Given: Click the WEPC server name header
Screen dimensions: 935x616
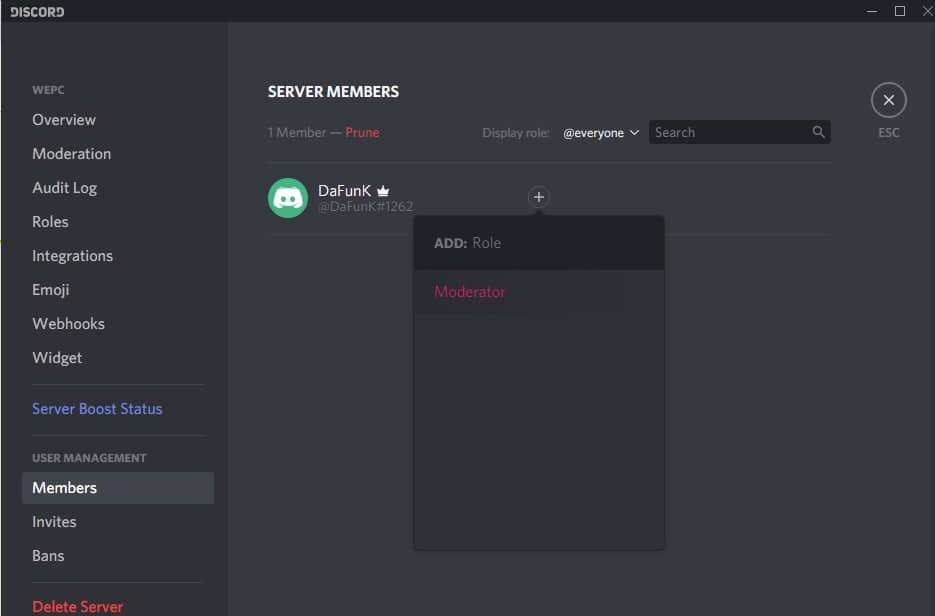Looking at the screenshot, I should [x=48, y=90].
